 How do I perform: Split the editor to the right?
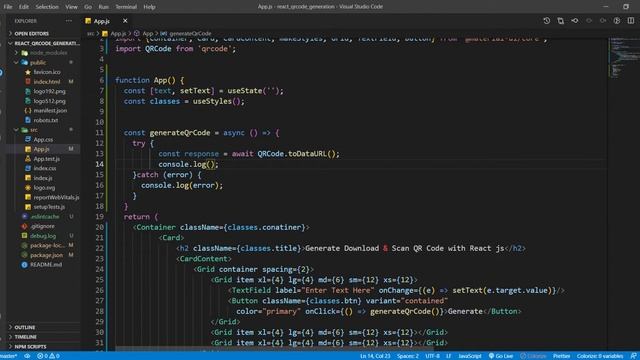pyautogui.click(x=631, y=21)
